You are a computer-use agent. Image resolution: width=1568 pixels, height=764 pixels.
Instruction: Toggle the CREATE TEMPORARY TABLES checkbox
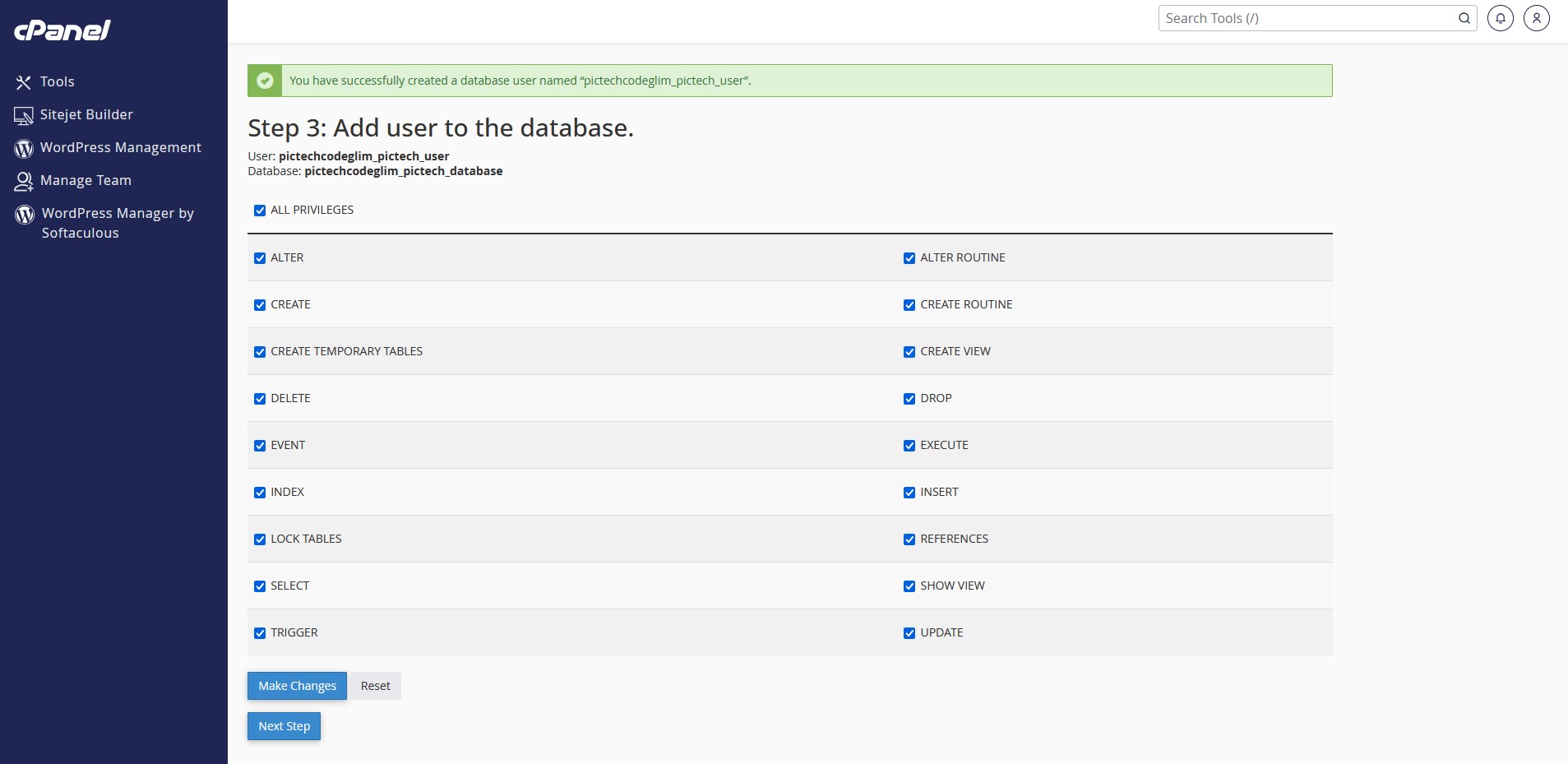pos(260,352)
